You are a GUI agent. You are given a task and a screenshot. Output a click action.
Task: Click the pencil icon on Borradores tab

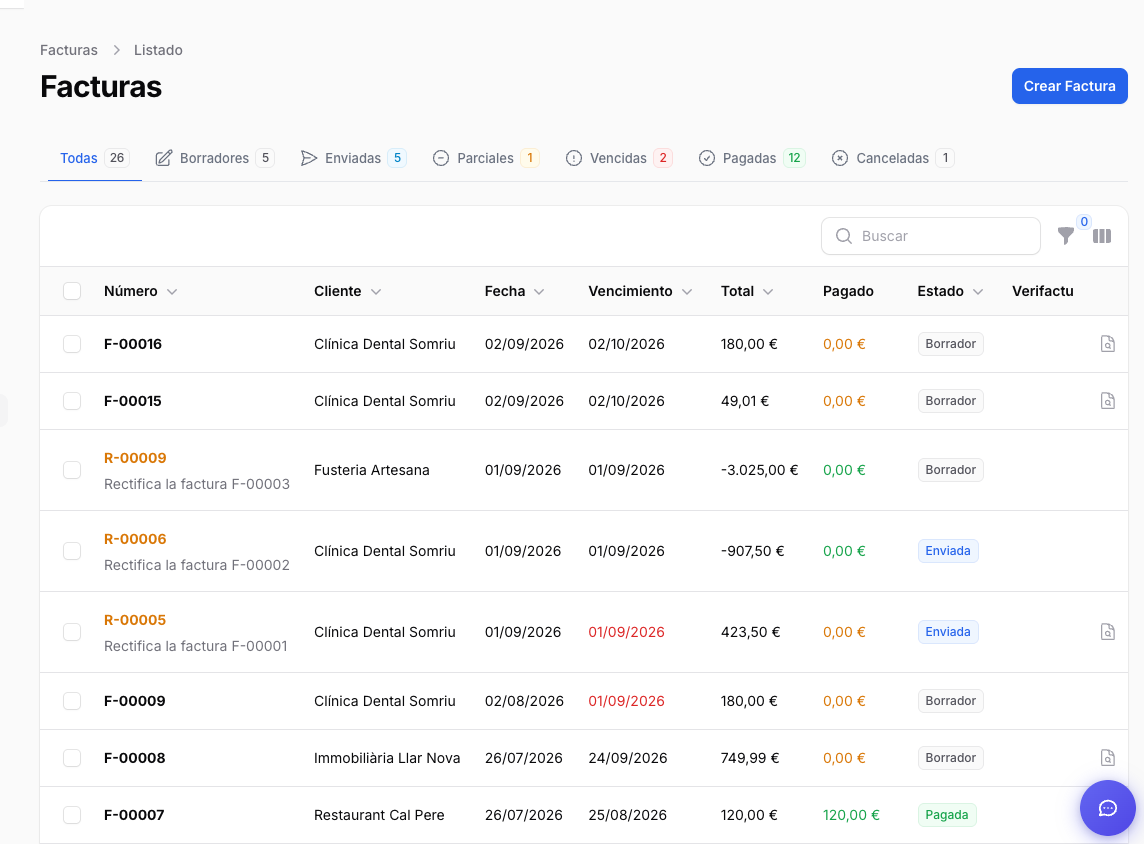163,158
